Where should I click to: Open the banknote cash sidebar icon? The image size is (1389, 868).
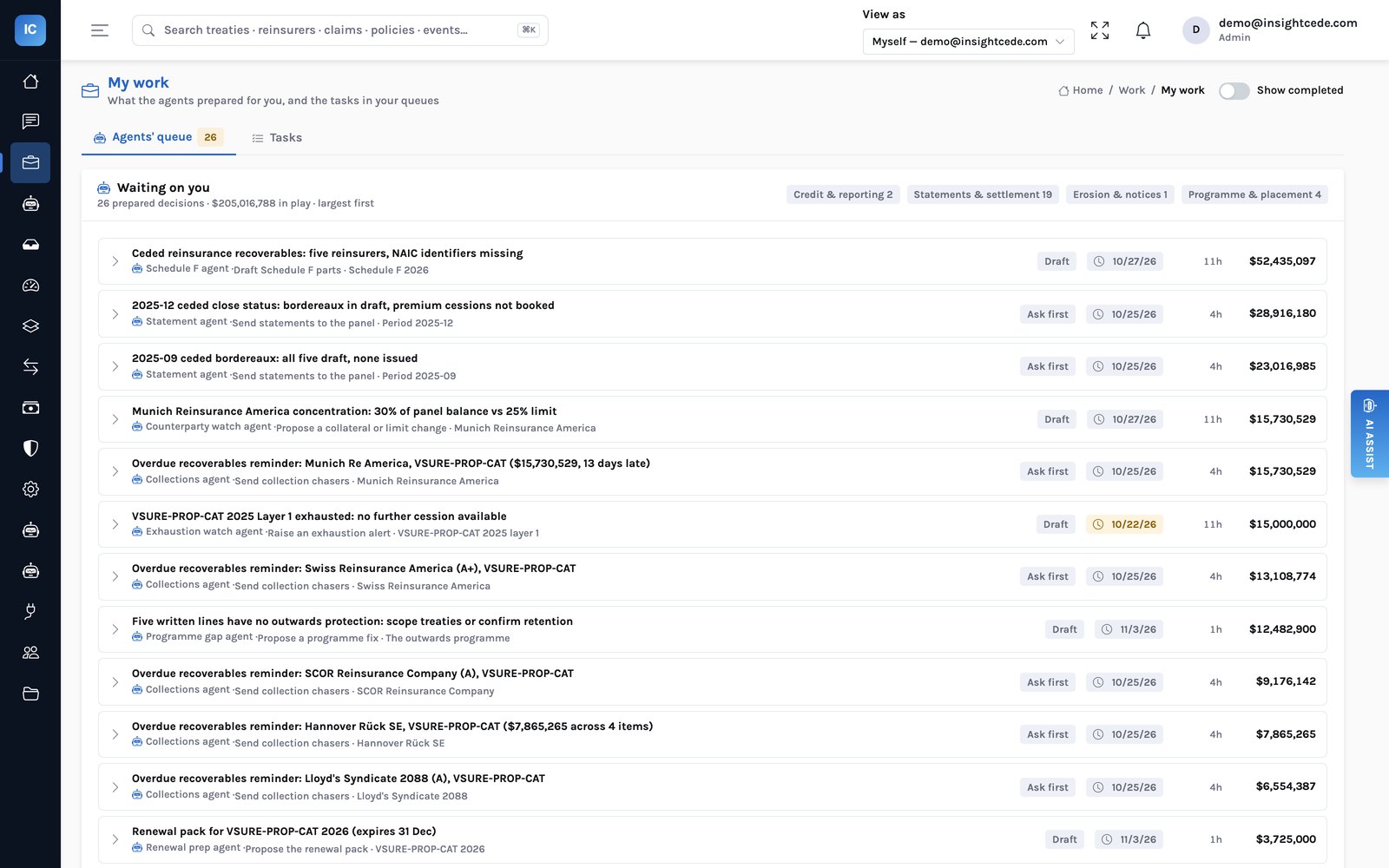pos(30,408)
